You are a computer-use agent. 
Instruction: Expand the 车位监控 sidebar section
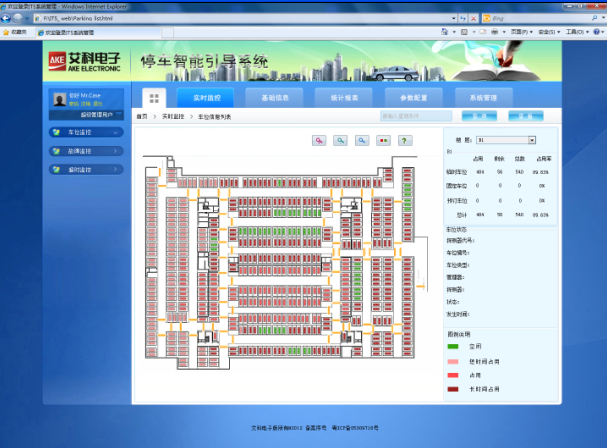(90, 131)
